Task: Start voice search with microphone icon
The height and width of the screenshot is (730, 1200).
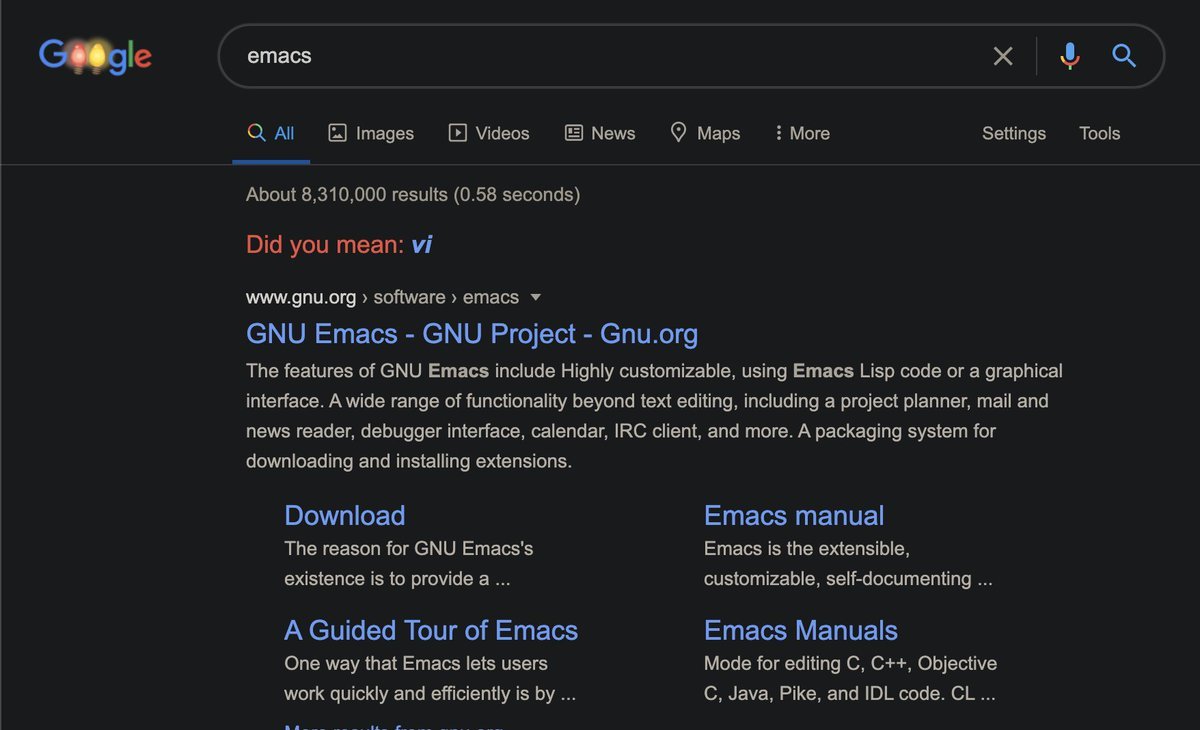Action: [1069, 56]
